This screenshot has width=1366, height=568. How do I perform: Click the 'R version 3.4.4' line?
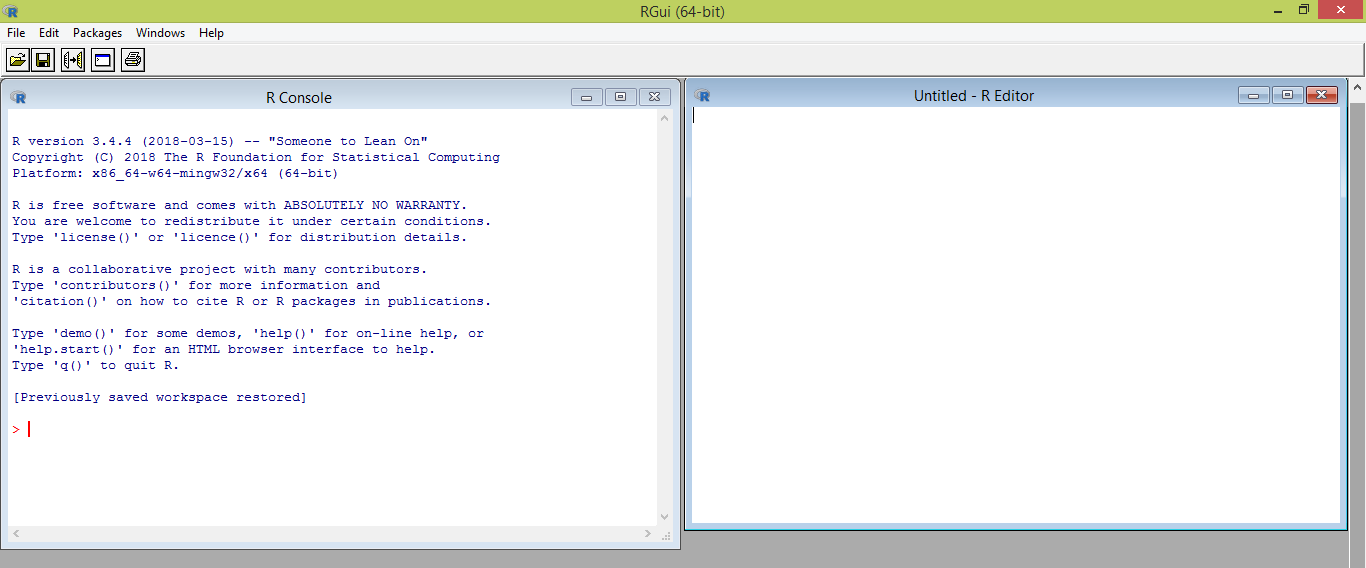click(x=220, y=141)
